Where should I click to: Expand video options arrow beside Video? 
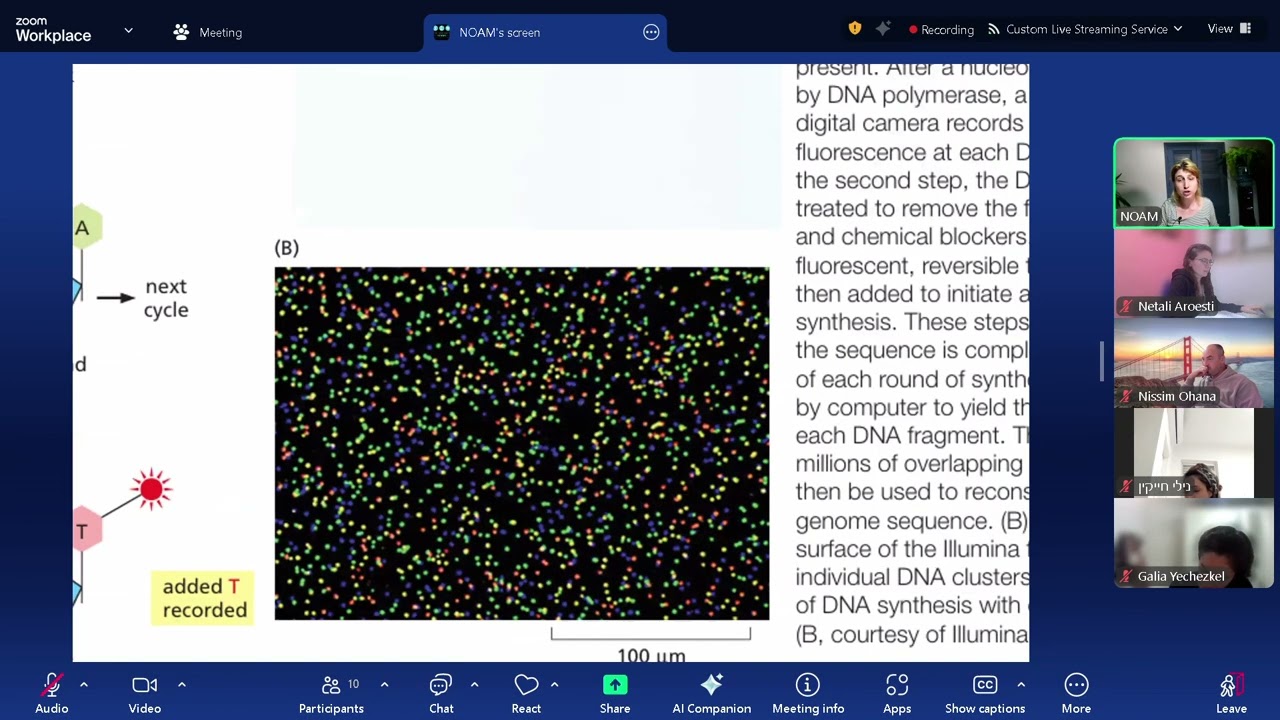[182, 685]
